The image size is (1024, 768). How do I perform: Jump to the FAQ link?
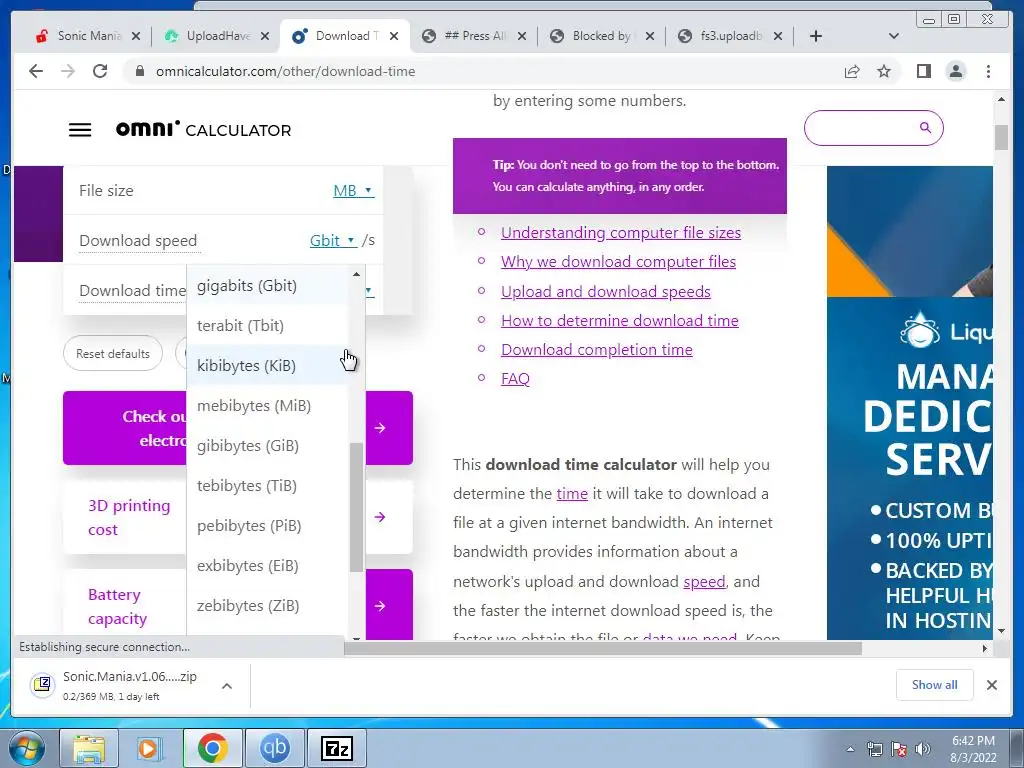tap(515, 378)
